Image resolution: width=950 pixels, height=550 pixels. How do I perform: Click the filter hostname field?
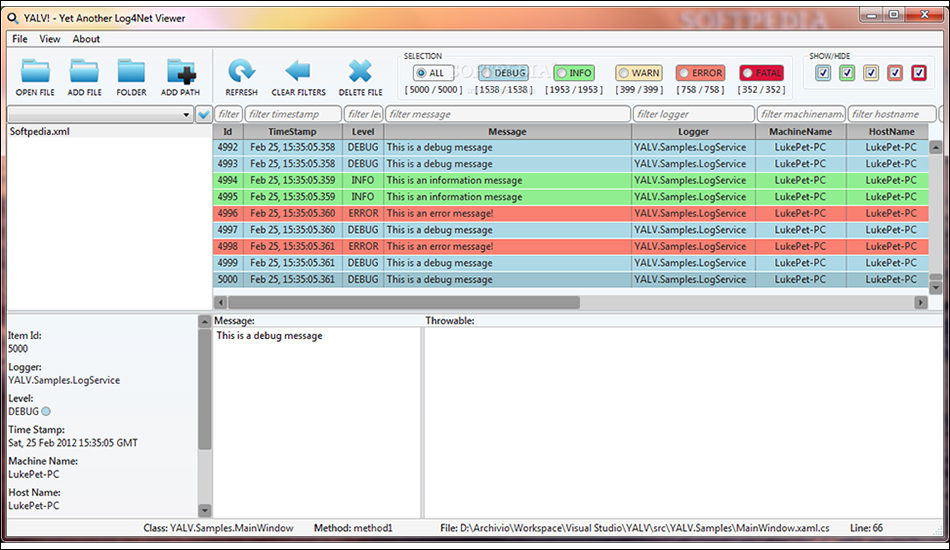(892, 114)
